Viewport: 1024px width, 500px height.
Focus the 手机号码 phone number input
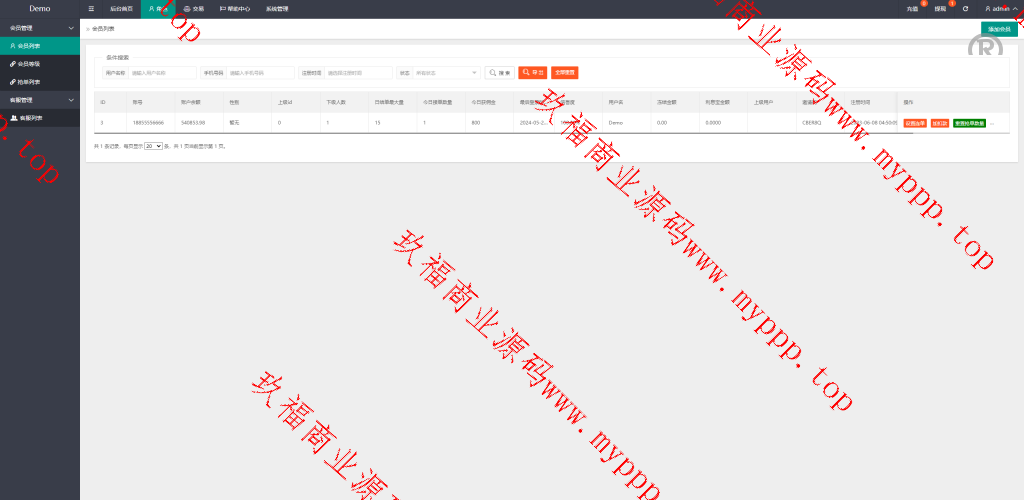pyautogui.click(x=260, y=72)
